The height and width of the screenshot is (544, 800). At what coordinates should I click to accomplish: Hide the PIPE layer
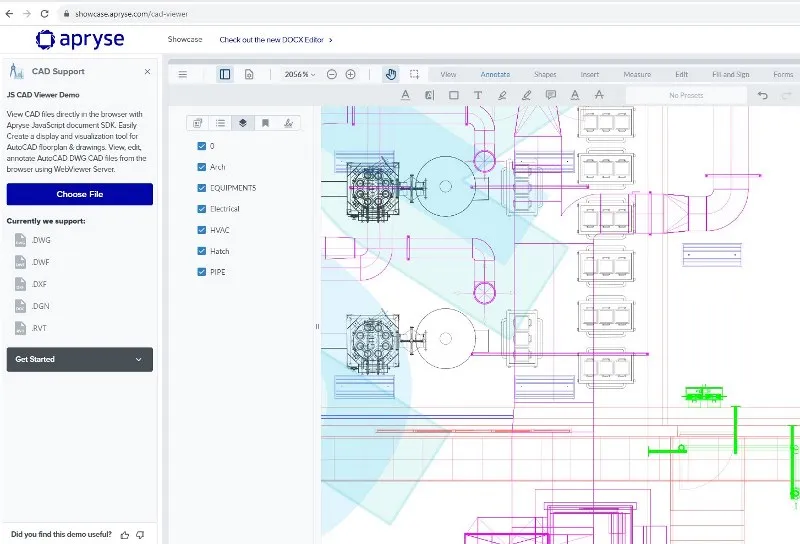pyautogui.click(x=202, y=272)
